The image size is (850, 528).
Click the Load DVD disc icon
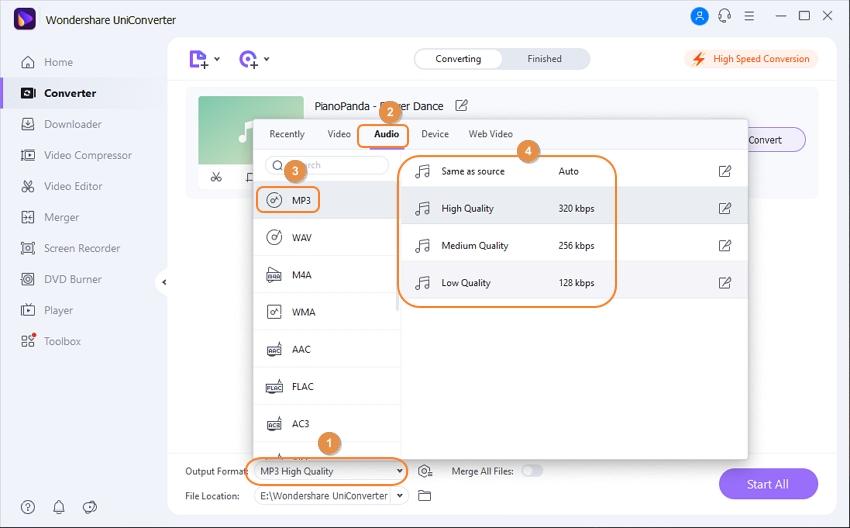(249, 59)
